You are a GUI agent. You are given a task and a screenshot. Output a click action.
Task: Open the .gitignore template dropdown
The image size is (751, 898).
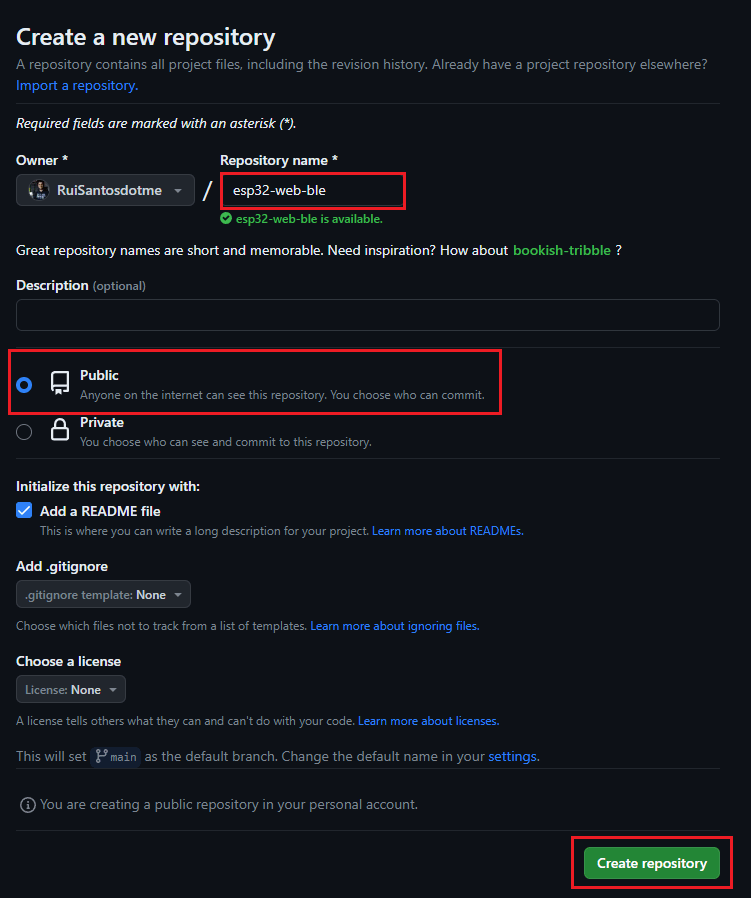(x=103, y=593)
